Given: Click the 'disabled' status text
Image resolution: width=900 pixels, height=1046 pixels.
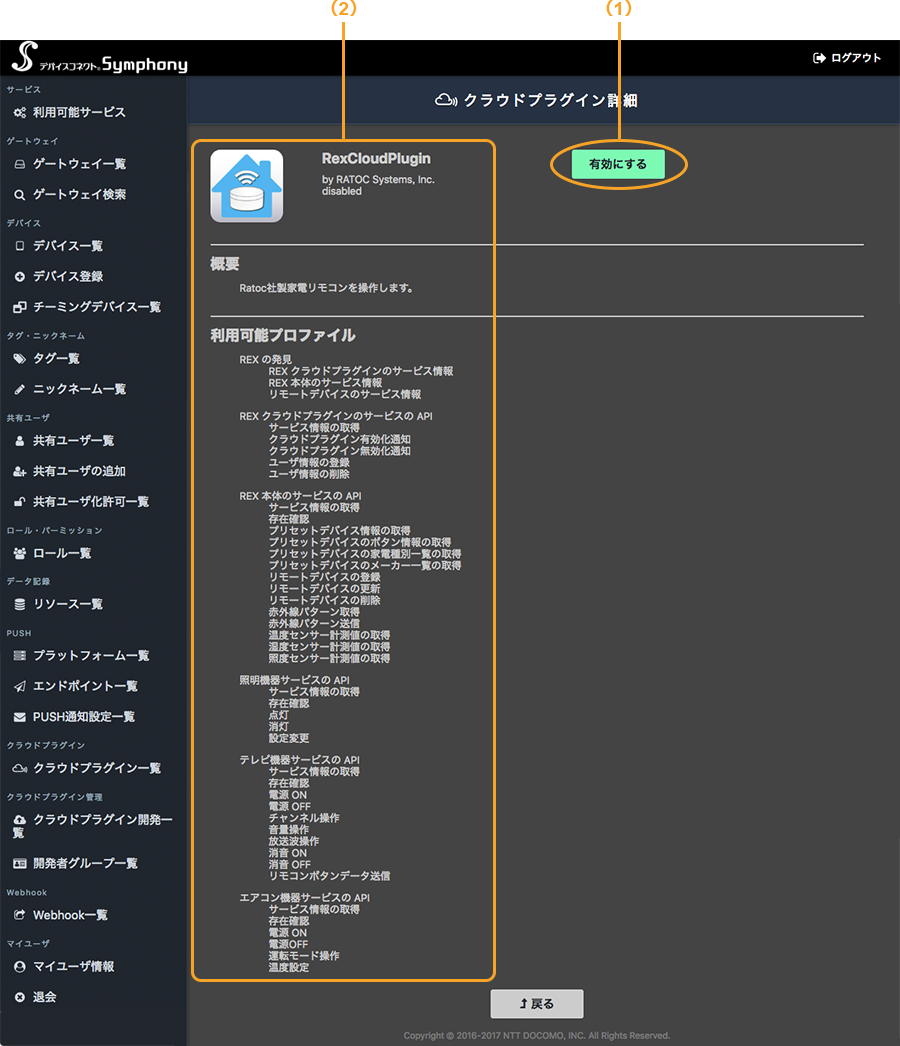Looking at the screenshot, I should (x=342, y=191).
